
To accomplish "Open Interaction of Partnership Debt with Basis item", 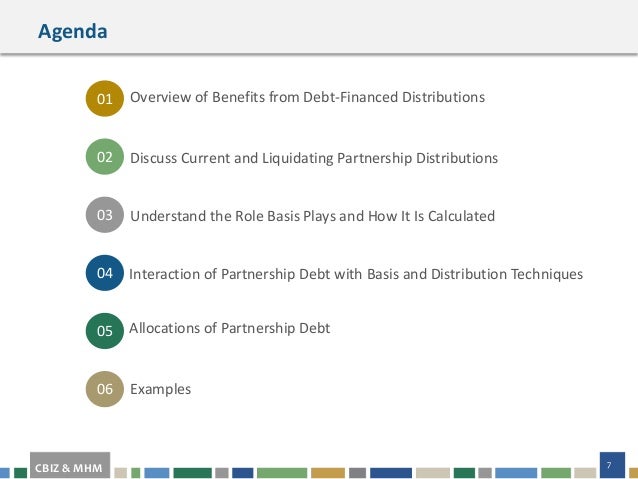I will [x=356, y=274].
